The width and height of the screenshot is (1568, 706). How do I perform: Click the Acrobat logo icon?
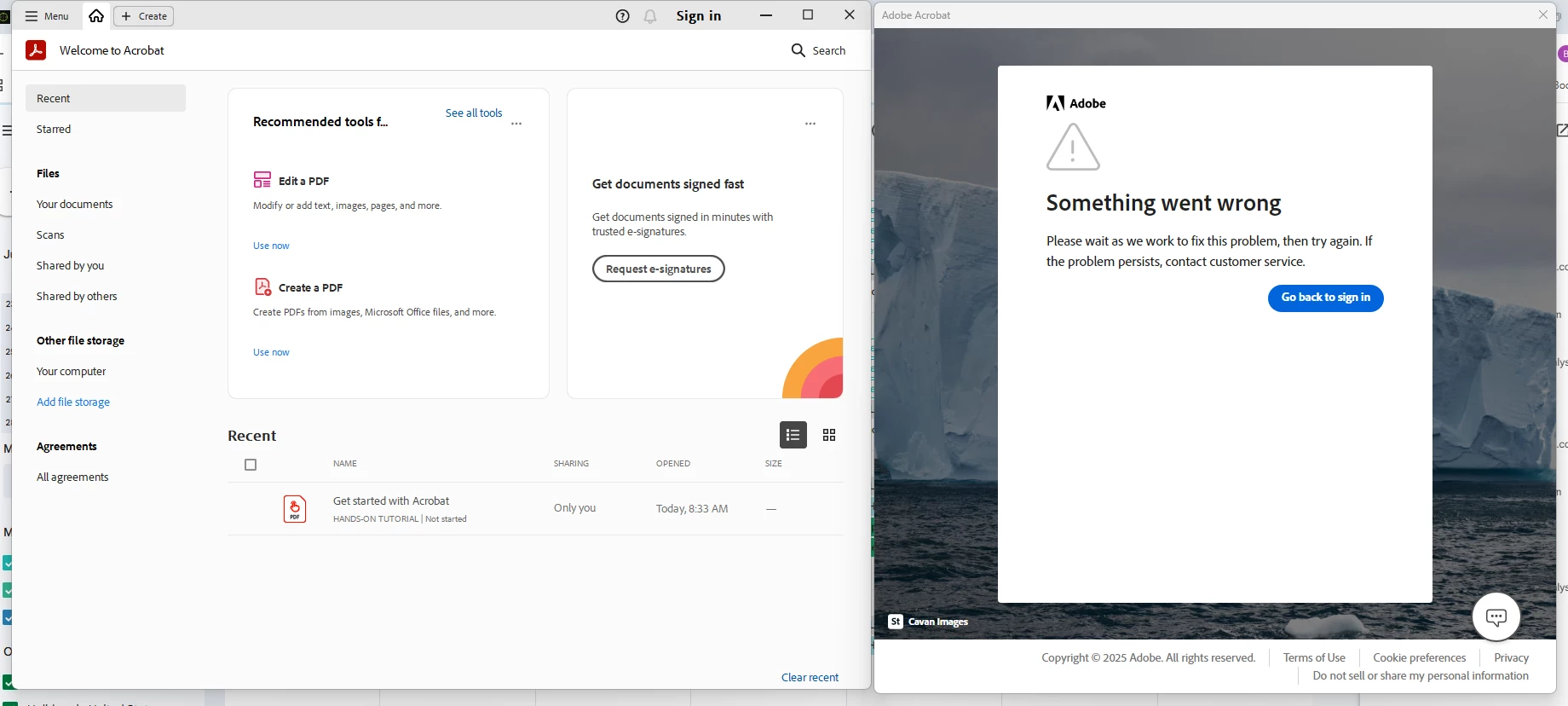click(36, 50)
